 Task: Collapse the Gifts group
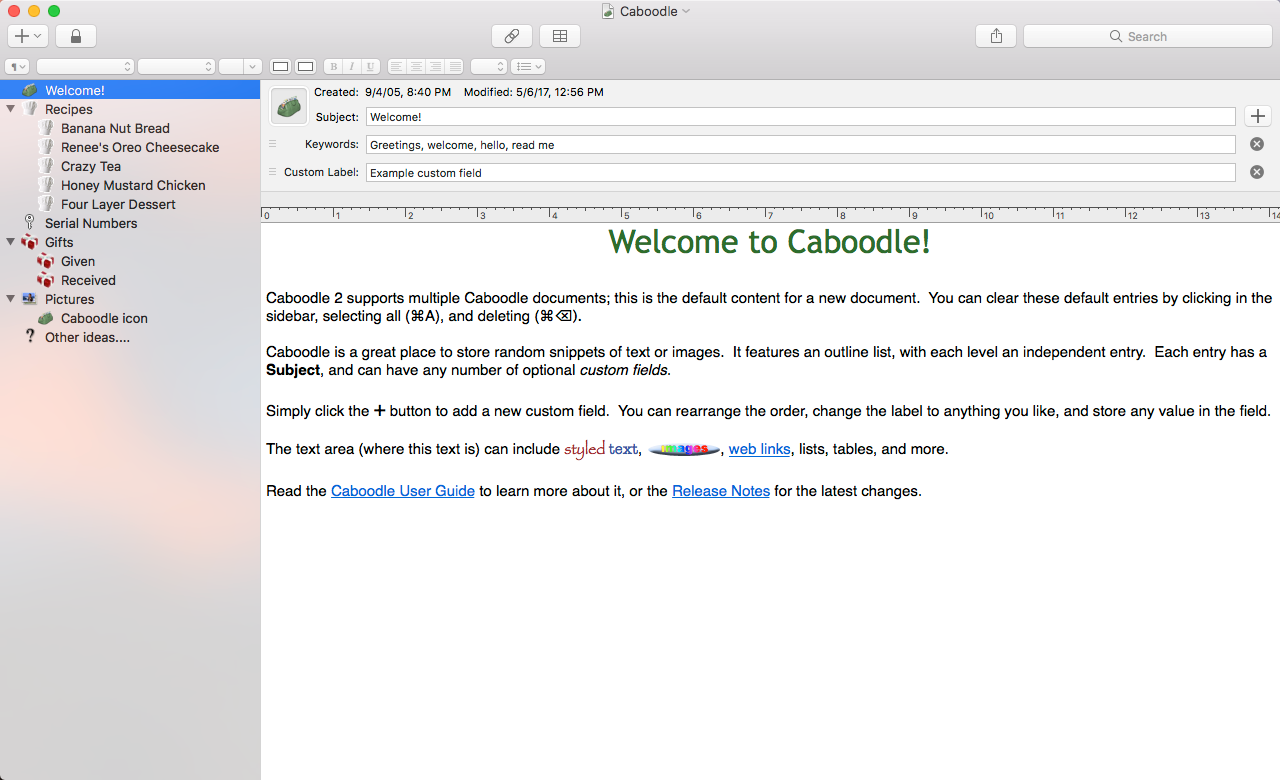(10, 242)
